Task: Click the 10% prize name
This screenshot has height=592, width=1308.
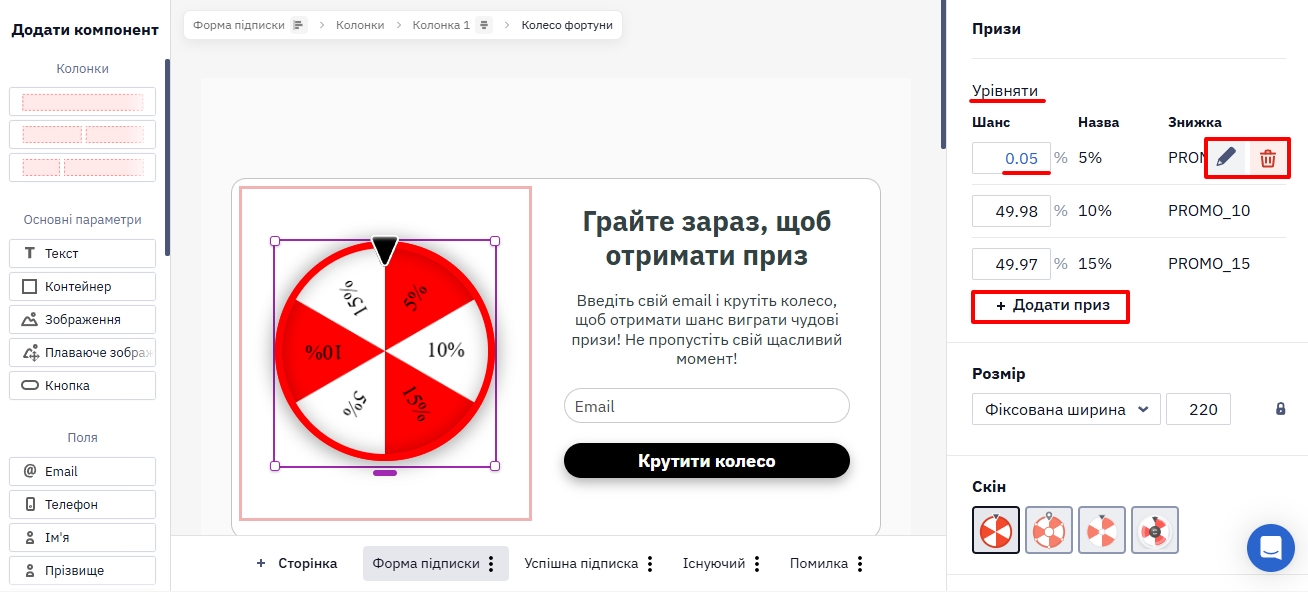Action: [x=1095, y=211]
